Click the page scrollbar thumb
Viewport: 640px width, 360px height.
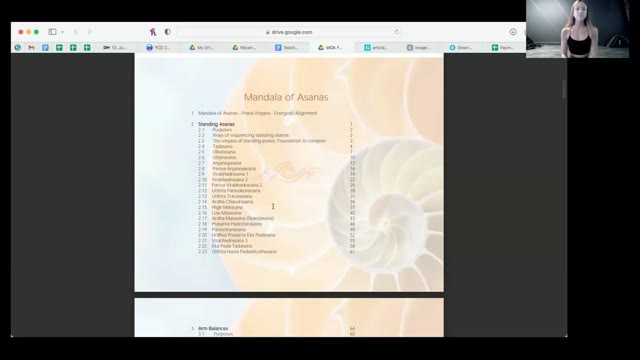(x=564, y=89)
